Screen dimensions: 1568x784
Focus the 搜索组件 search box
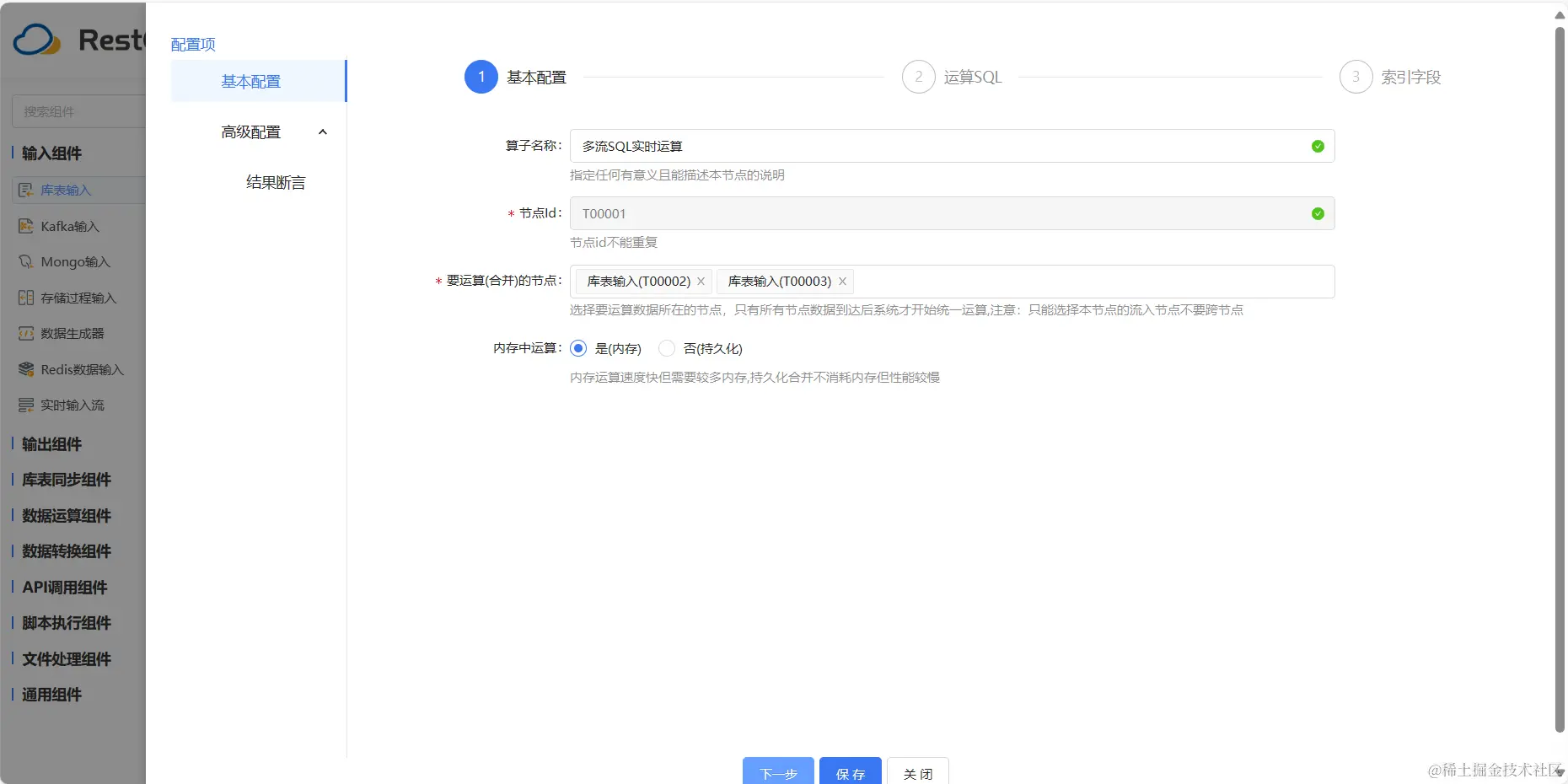pos(79,111)
